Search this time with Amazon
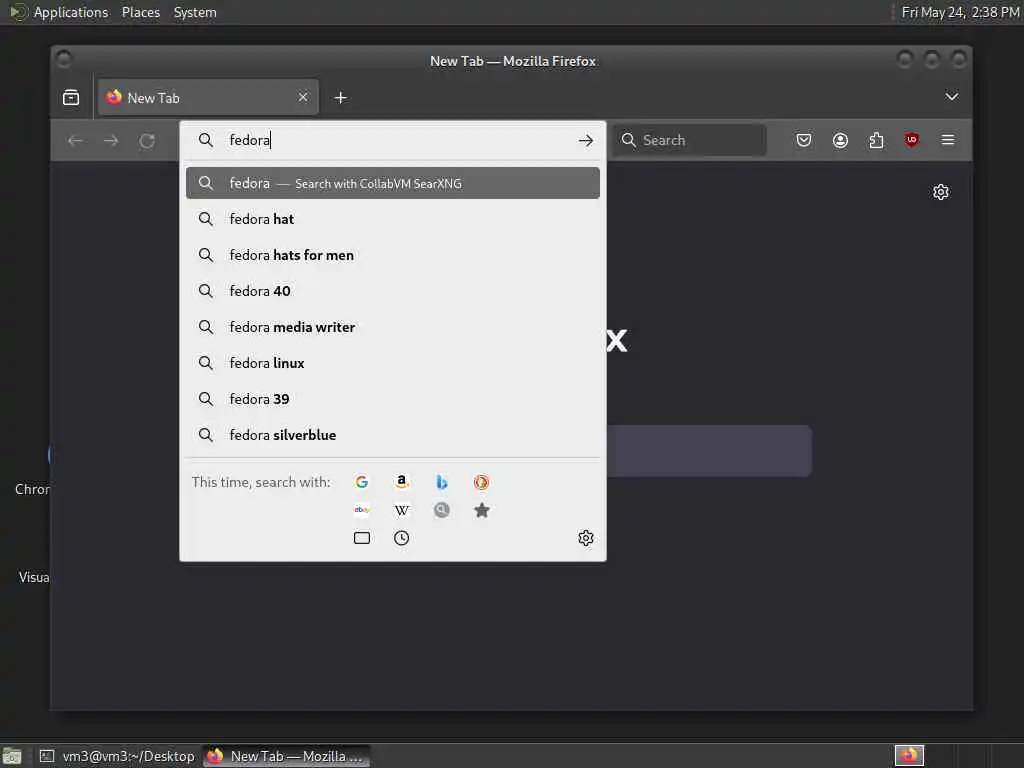 pos(402,482)
